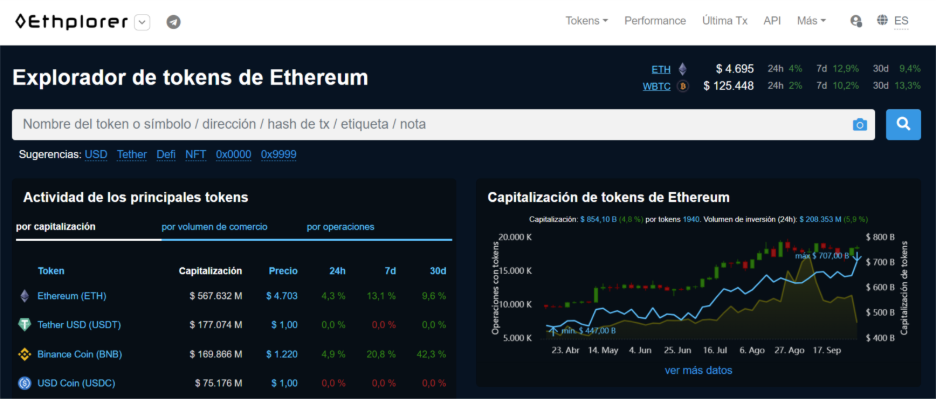Click the Binance Coin token logo
The width and height of the screenshot is (936, 399).
click(24, 354)
